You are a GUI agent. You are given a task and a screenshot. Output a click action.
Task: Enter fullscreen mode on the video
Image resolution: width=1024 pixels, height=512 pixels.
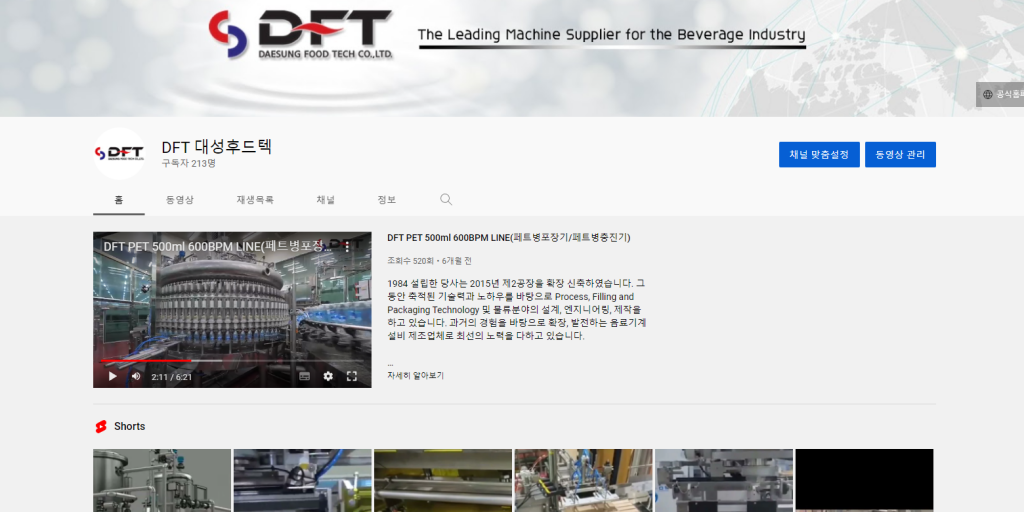[352, 376]
